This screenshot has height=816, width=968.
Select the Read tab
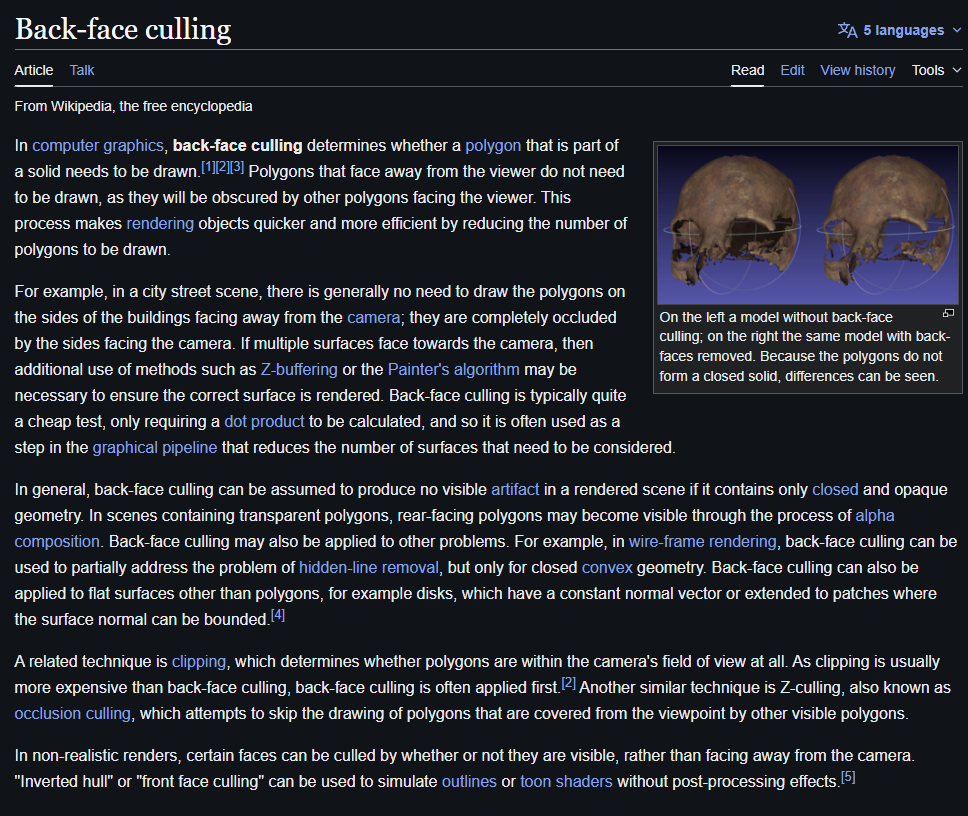tap(747, 70)
